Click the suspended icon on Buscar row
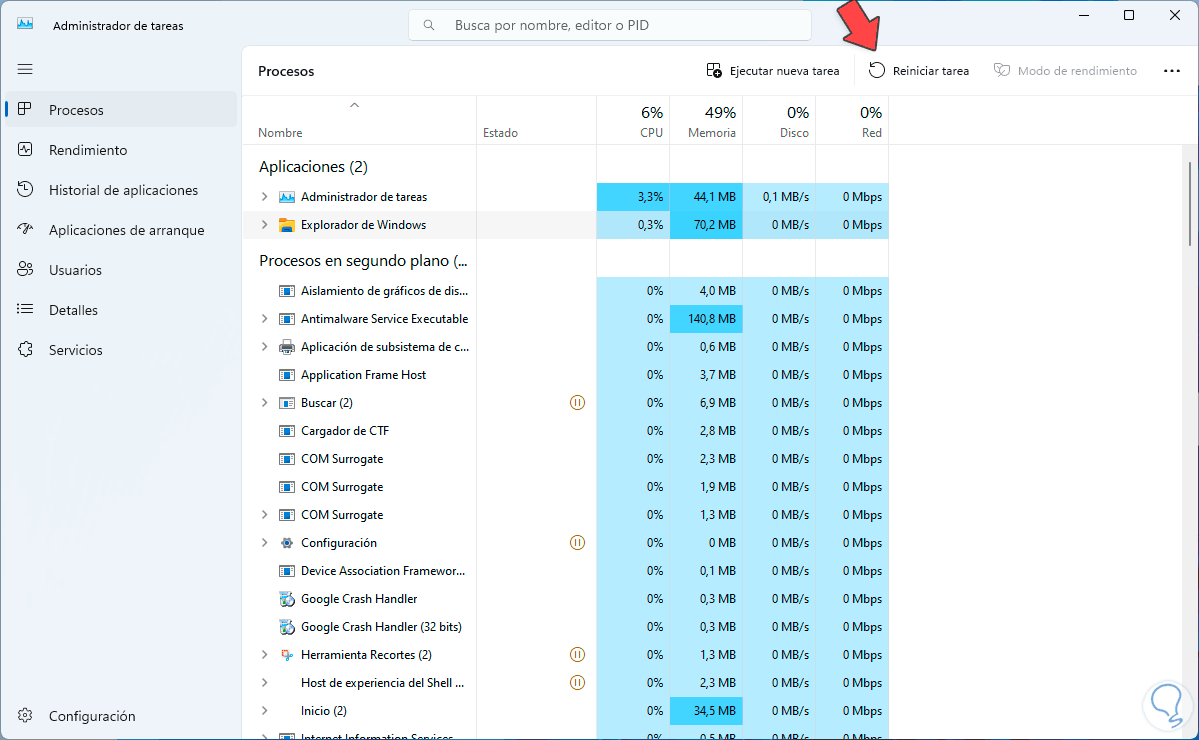This screenshot has width=1199, height=740. (577, 402)
